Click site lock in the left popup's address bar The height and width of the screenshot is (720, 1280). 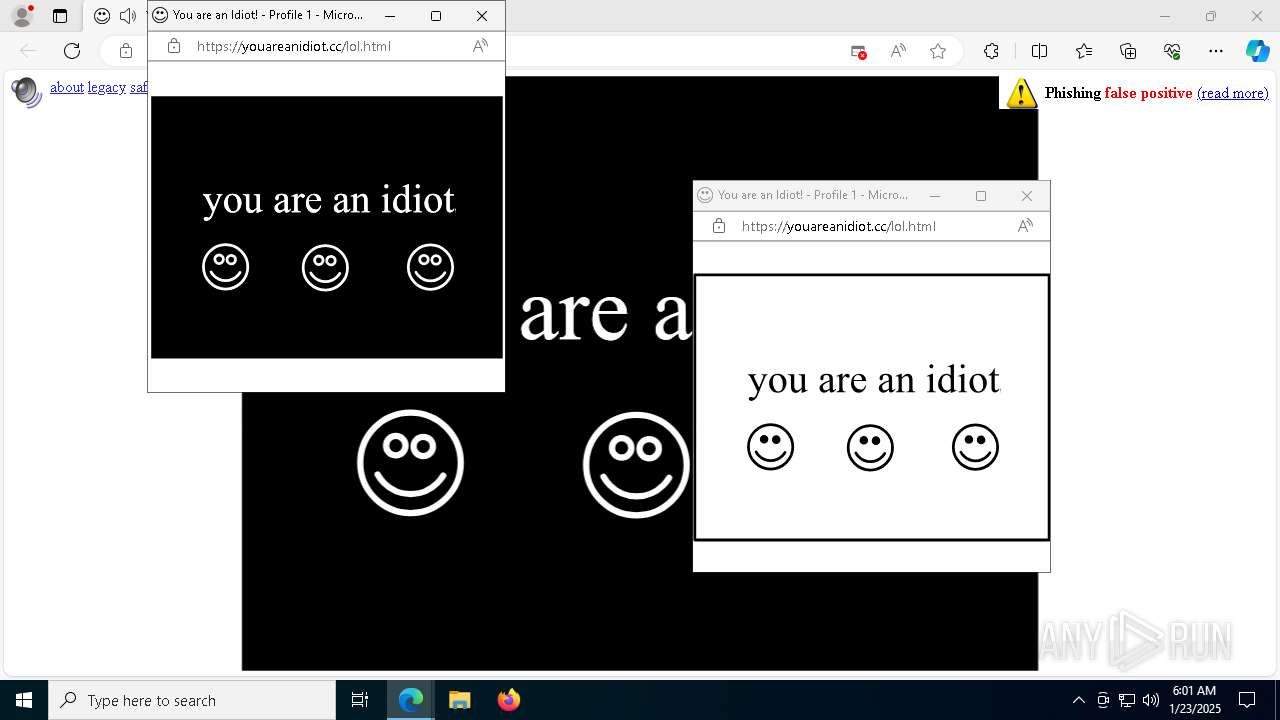point(174,46)
